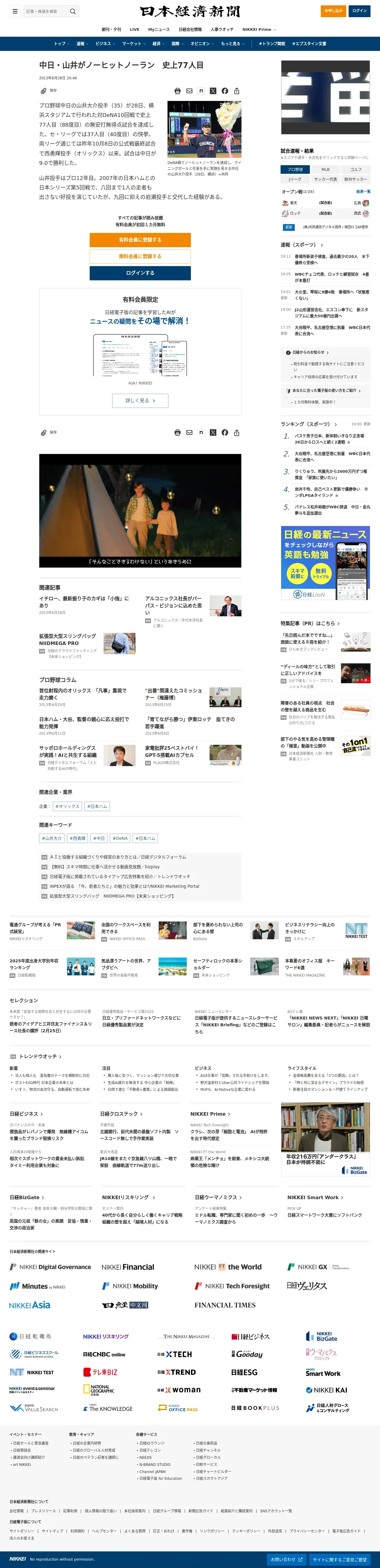The width and height of the screenshot is (380, 1568).
Task: Select the 欧州サッカー scores tab
Action: coord(356,179)
